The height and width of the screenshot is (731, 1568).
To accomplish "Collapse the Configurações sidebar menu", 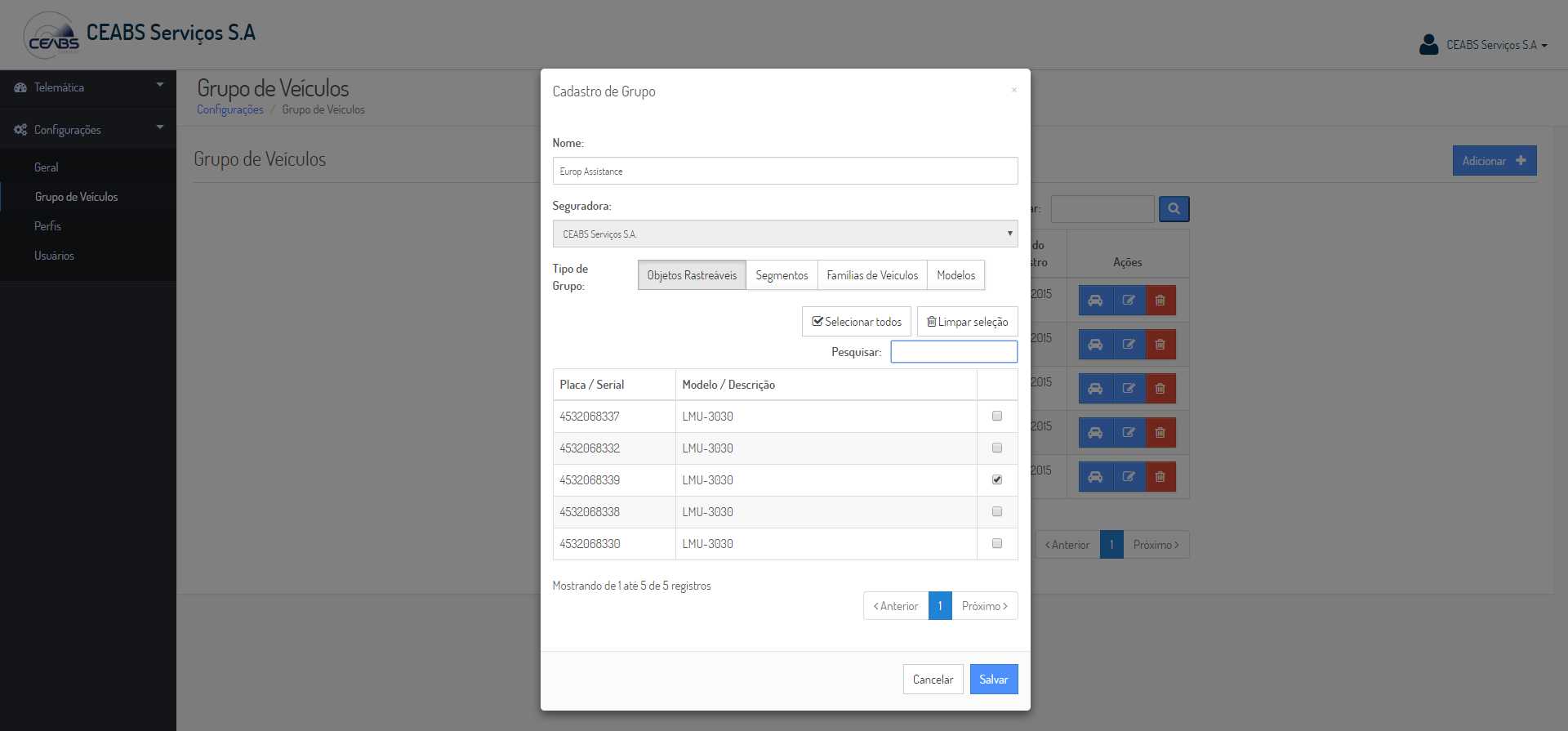I will click(x=88, y=130).
